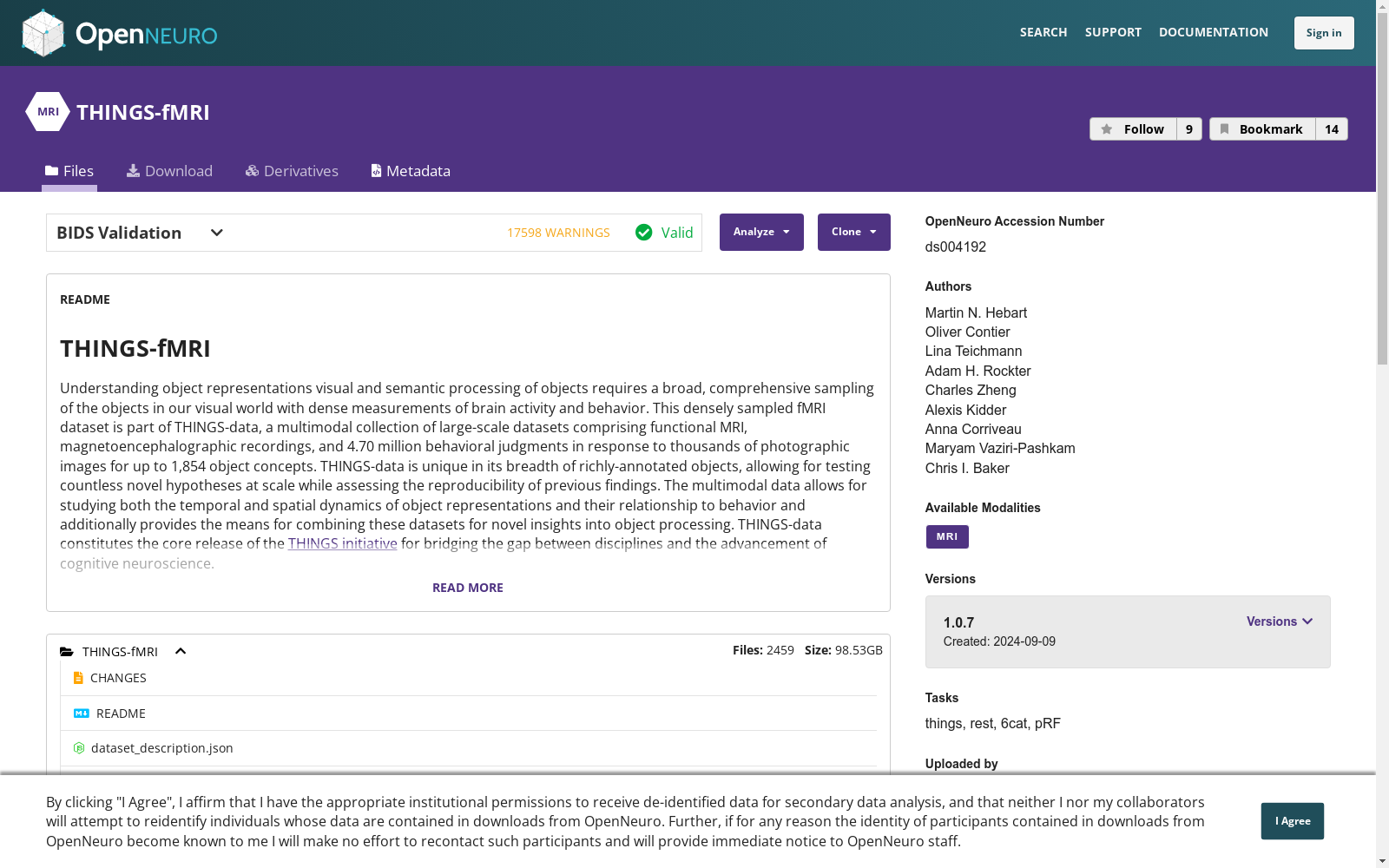Switch to the Download tab
Viewport: 1389px width, 868px height.
coord(169,171)
